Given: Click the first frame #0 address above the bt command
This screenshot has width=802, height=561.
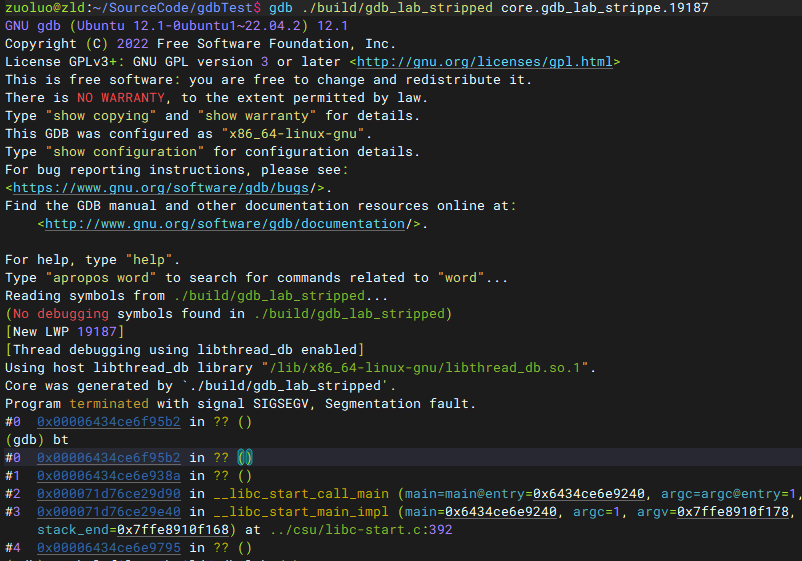Looking at the screenshot, I should (x=108, y=422).
